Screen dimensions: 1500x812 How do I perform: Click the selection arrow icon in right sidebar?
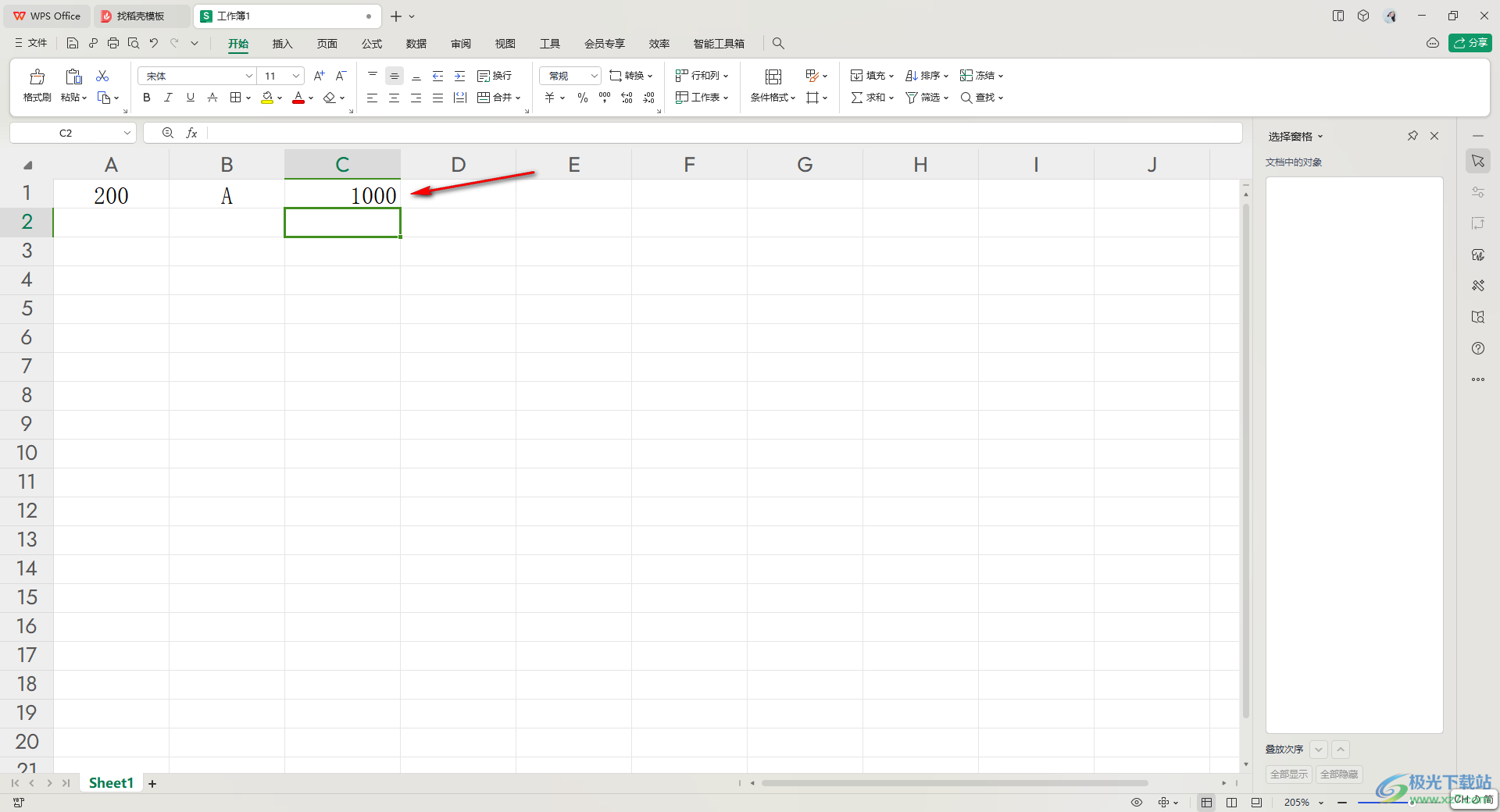tap(1478, 161)
